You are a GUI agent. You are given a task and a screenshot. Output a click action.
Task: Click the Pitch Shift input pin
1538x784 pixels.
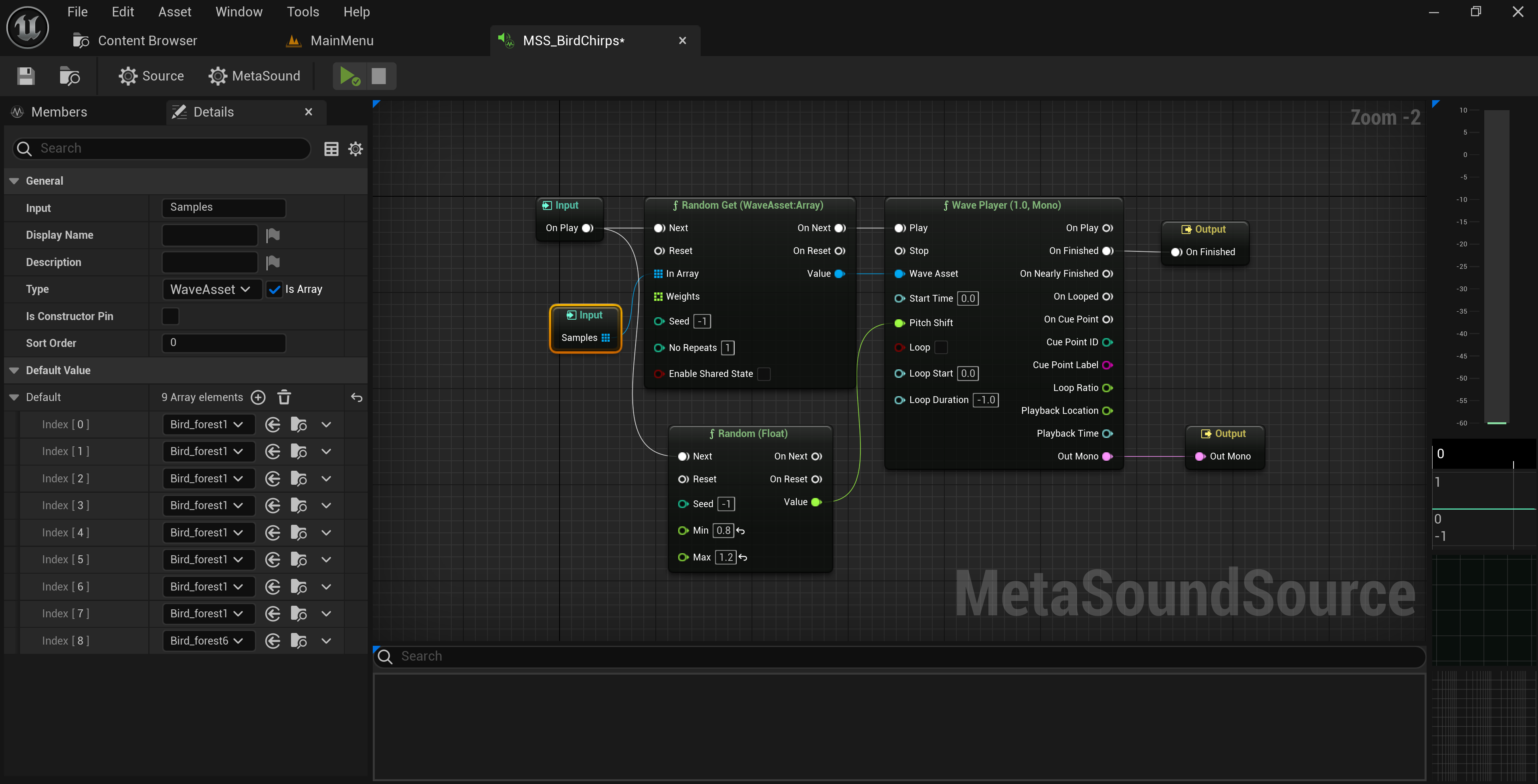pos(899,323)
